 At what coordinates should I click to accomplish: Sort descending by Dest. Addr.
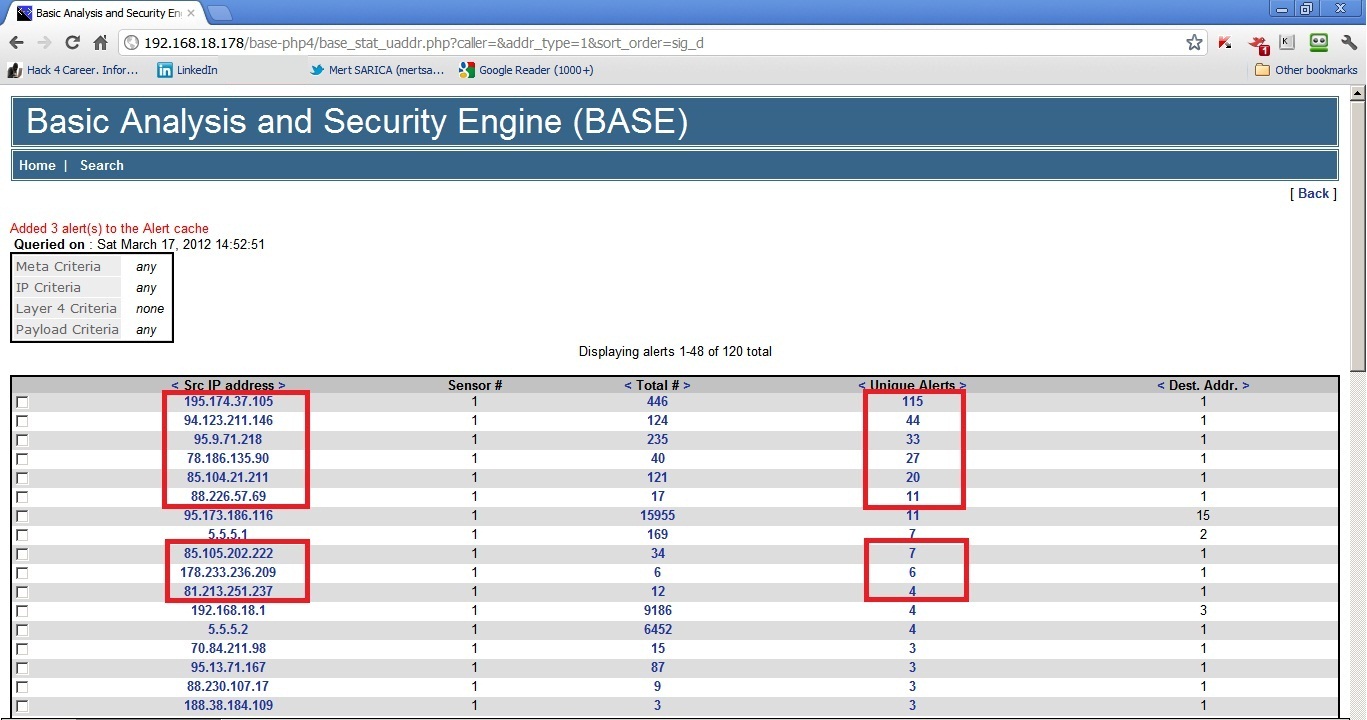(x=1245, y=385)
